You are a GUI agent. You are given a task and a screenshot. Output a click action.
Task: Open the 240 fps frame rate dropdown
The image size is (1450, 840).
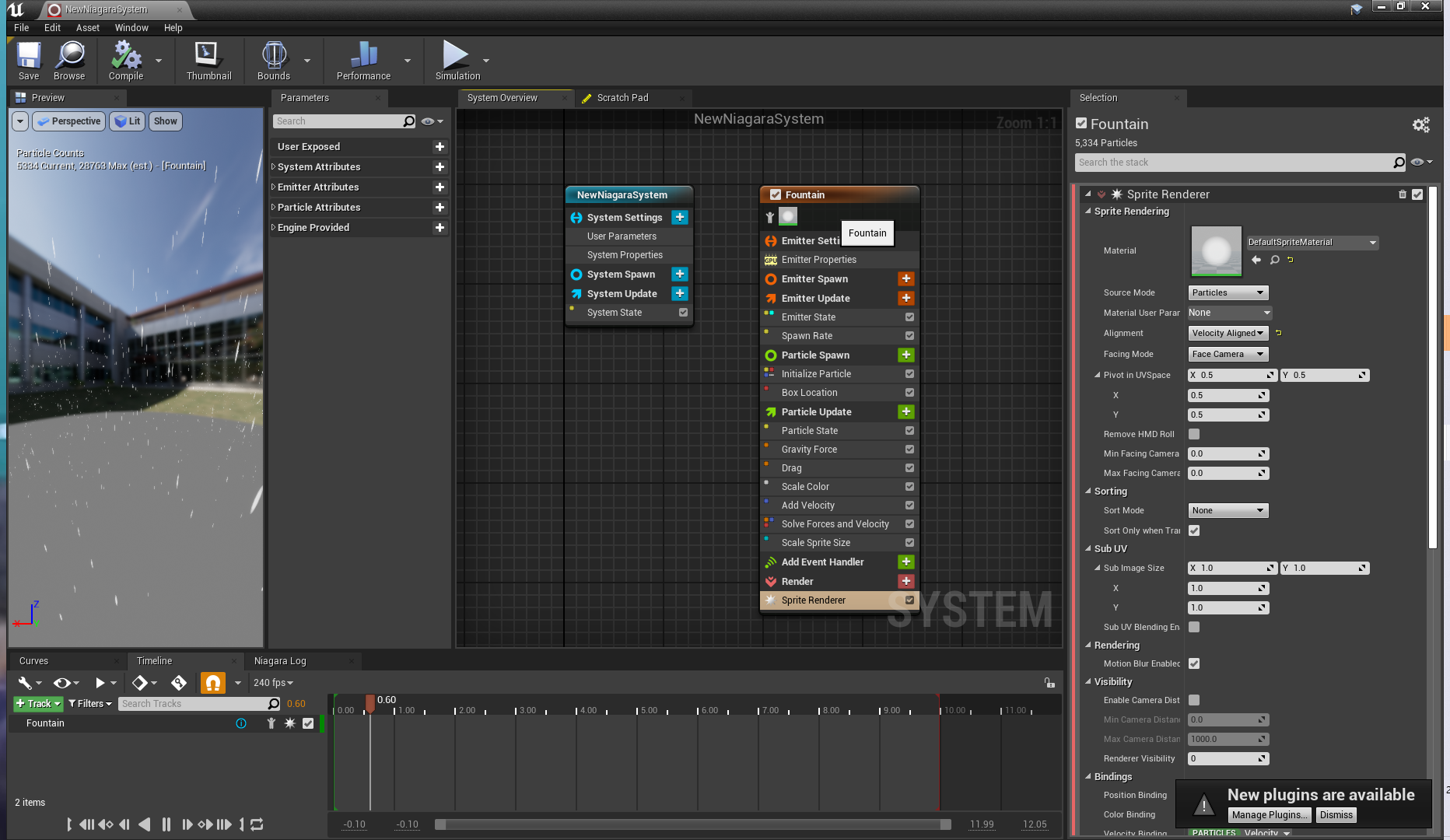tap(273, 683)
